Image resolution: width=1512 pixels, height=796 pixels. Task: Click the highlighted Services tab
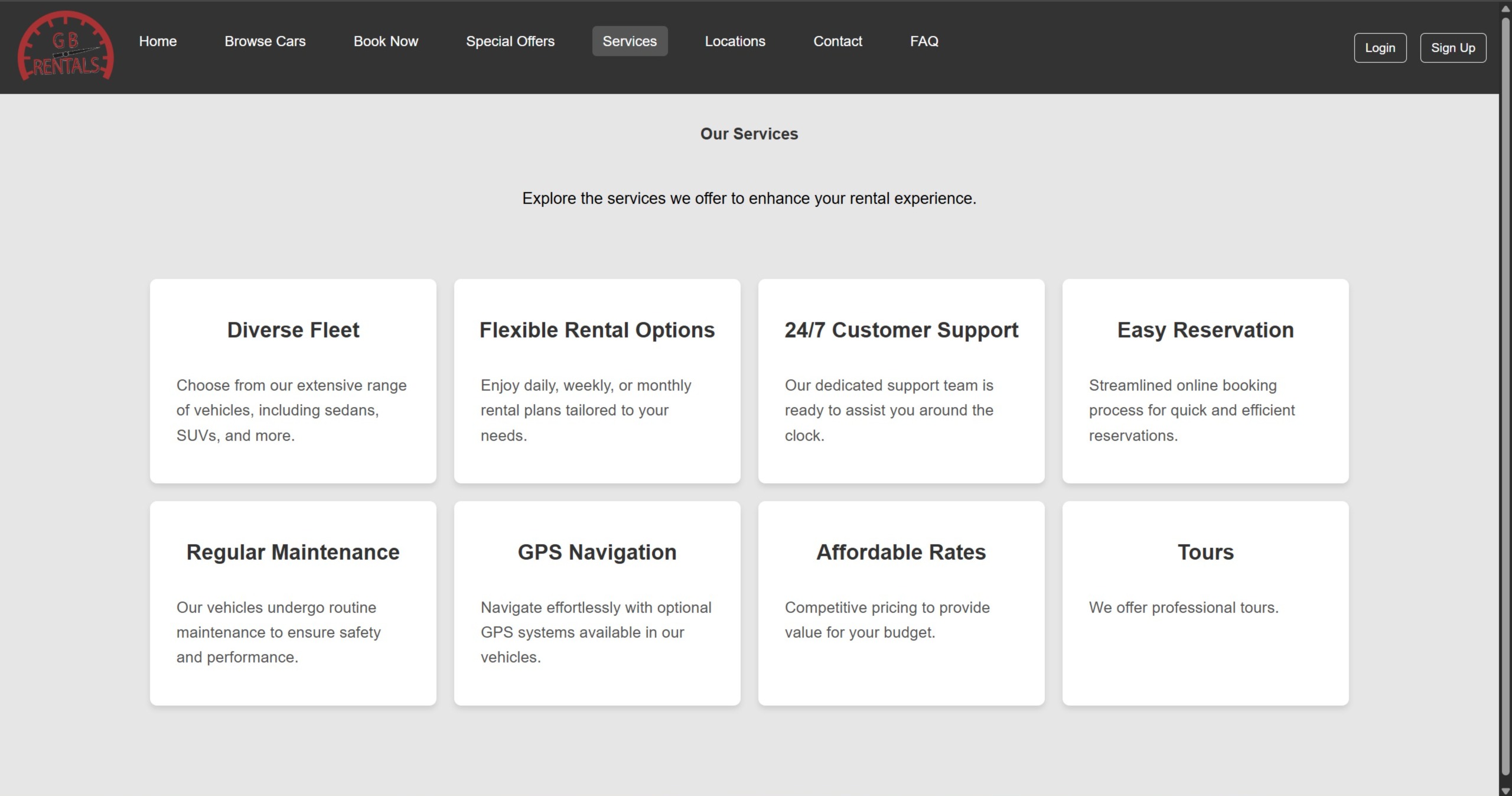[x=630, y=41]
